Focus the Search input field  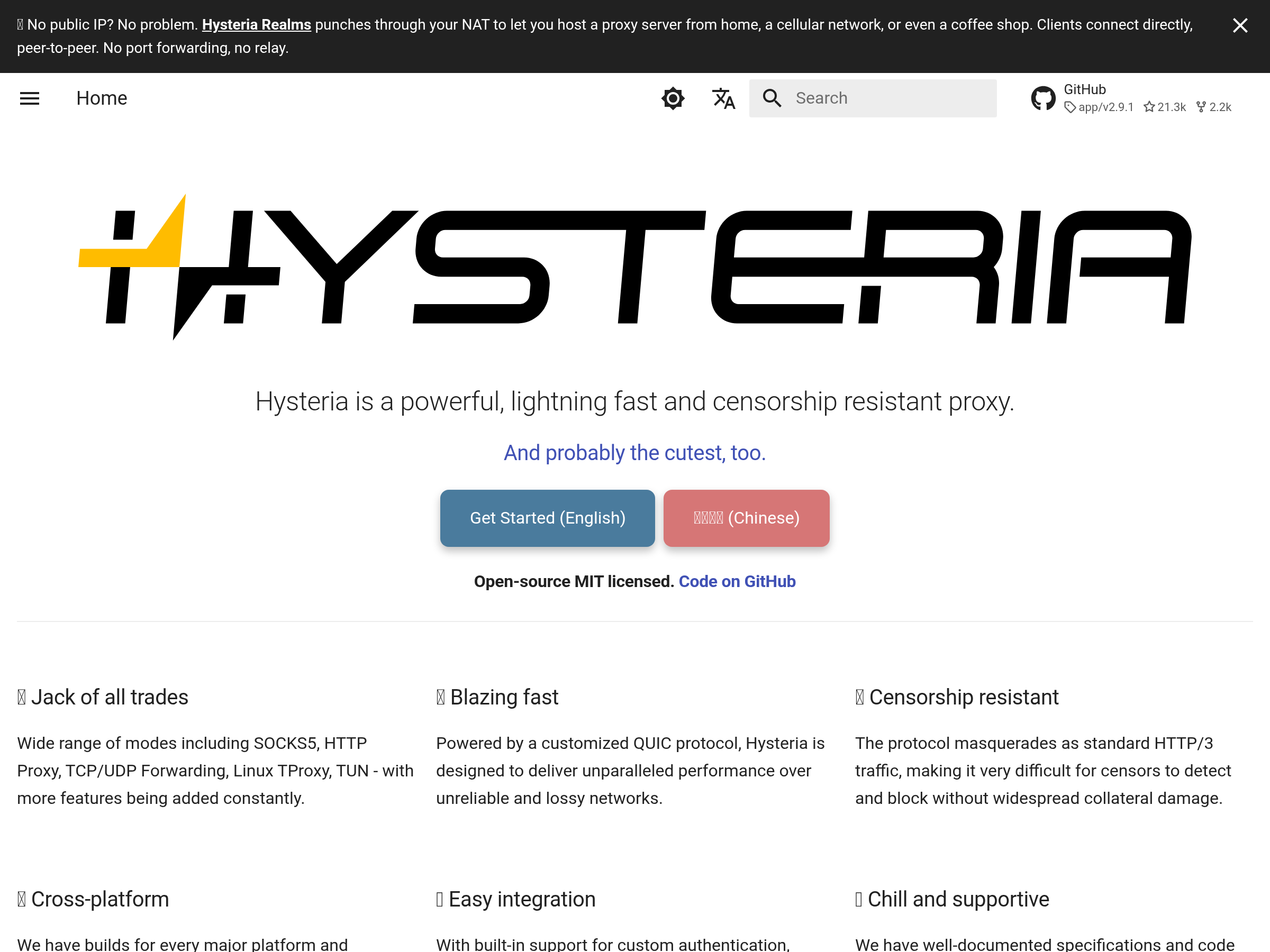click(873, 98)
